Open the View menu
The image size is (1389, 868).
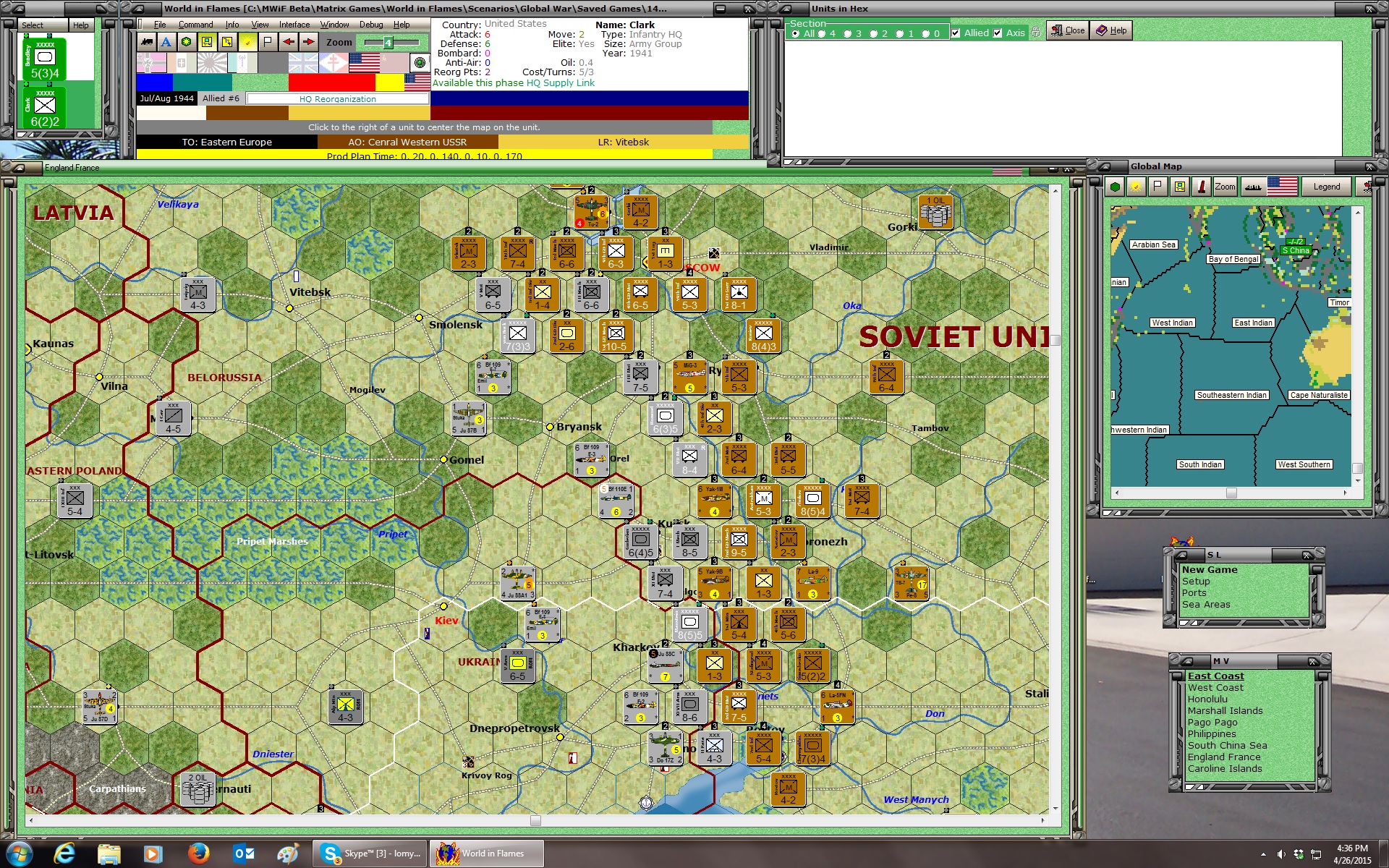pos(260,25)
